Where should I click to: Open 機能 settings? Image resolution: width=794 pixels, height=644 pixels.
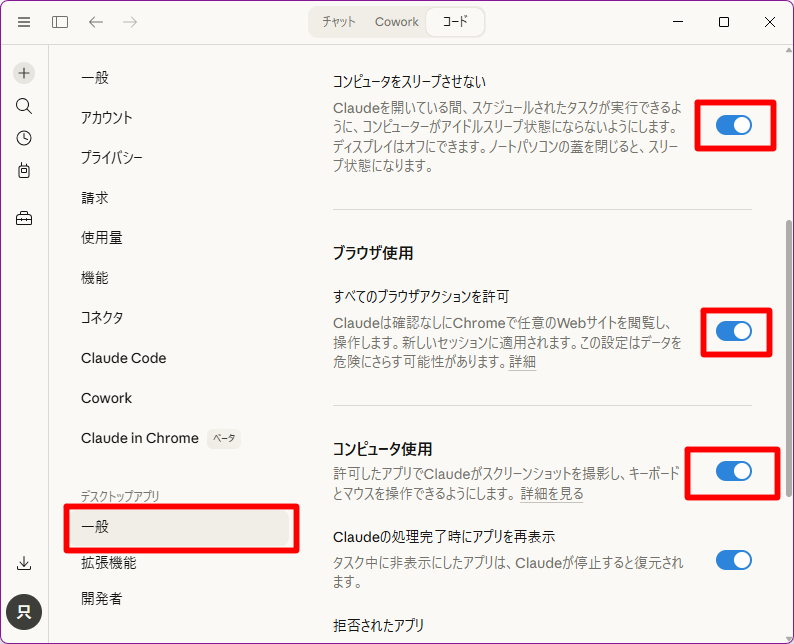coord(95,277)
